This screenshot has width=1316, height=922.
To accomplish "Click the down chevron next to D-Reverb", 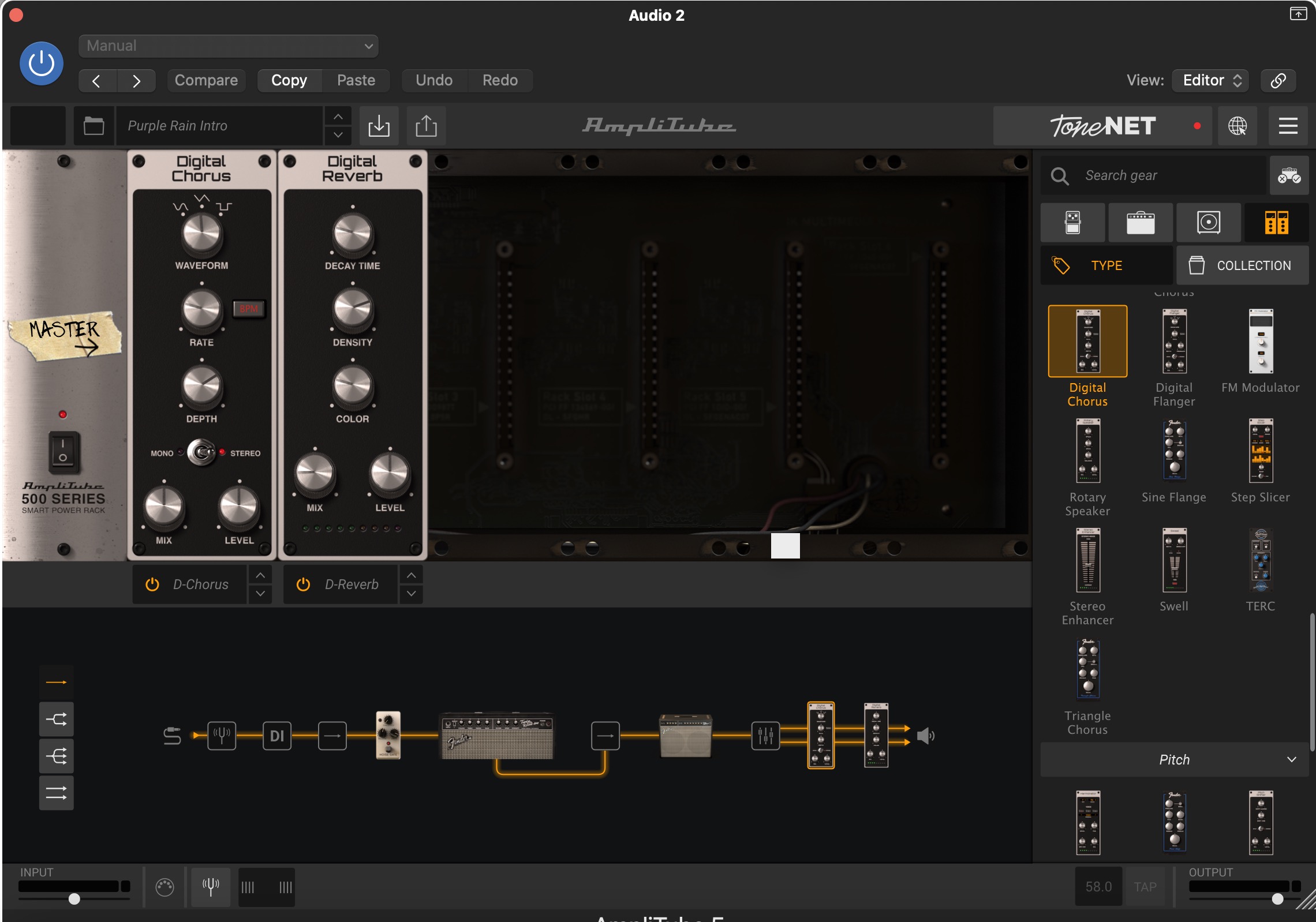I will coord(412,594).
